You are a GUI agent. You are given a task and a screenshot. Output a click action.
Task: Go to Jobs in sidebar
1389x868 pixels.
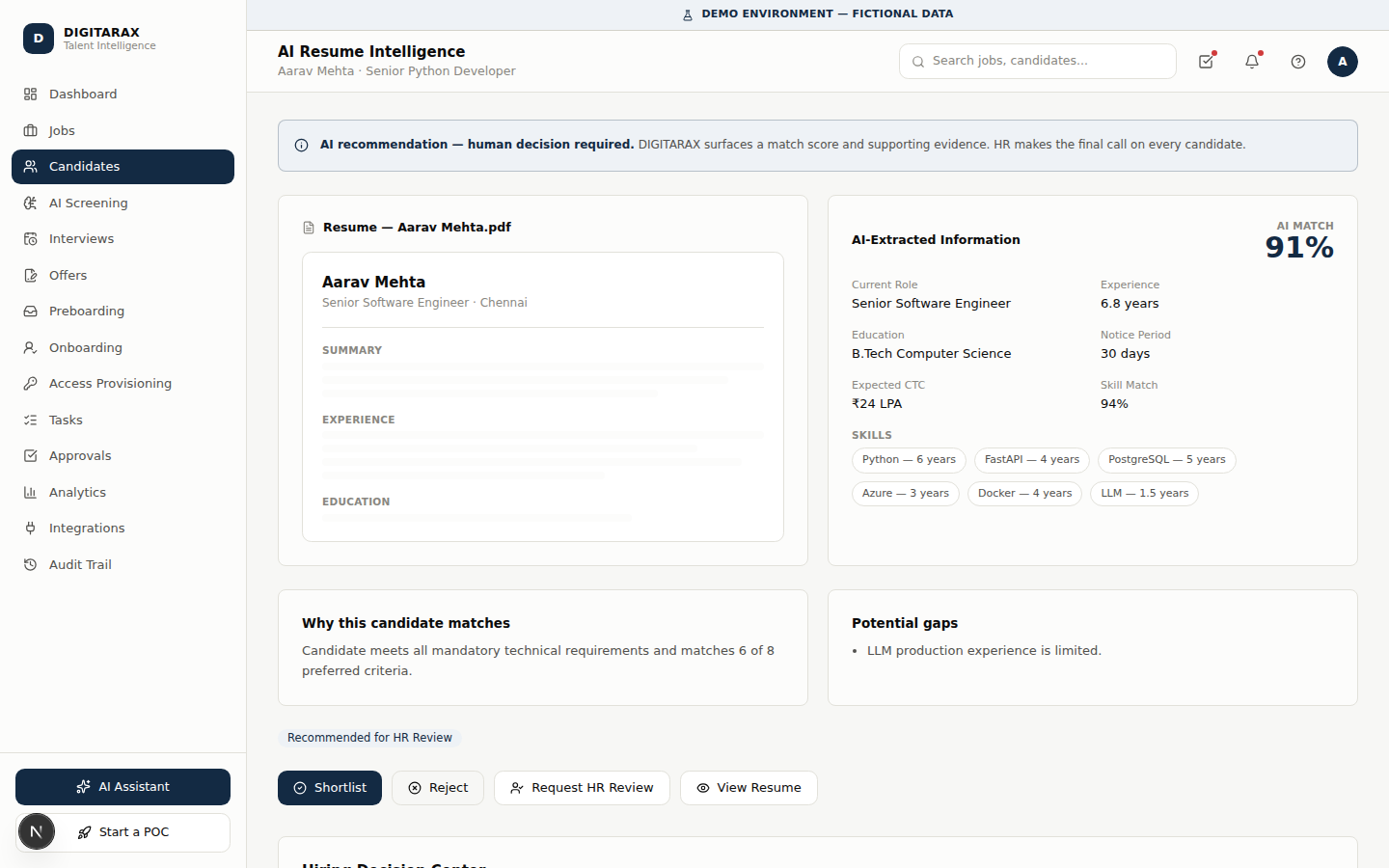click(x=123, y=130)
